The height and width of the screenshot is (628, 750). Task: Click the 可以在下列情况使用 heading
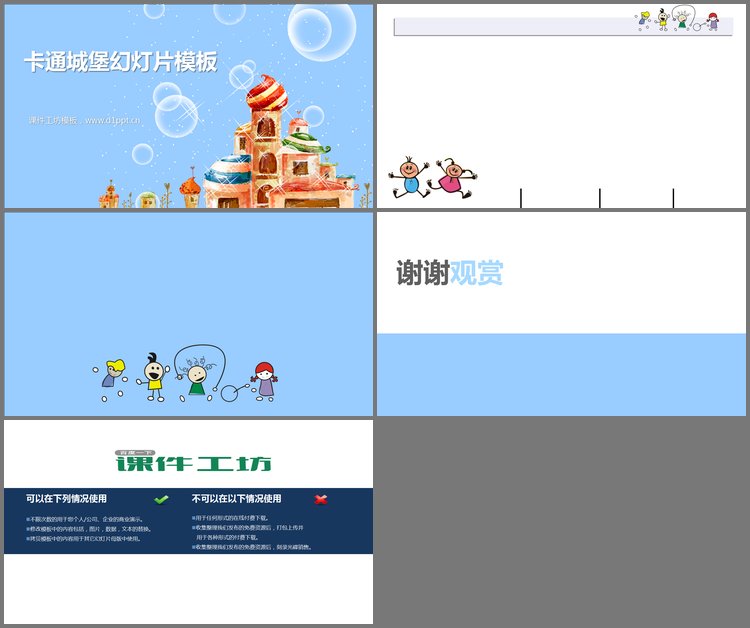point(66,498)
